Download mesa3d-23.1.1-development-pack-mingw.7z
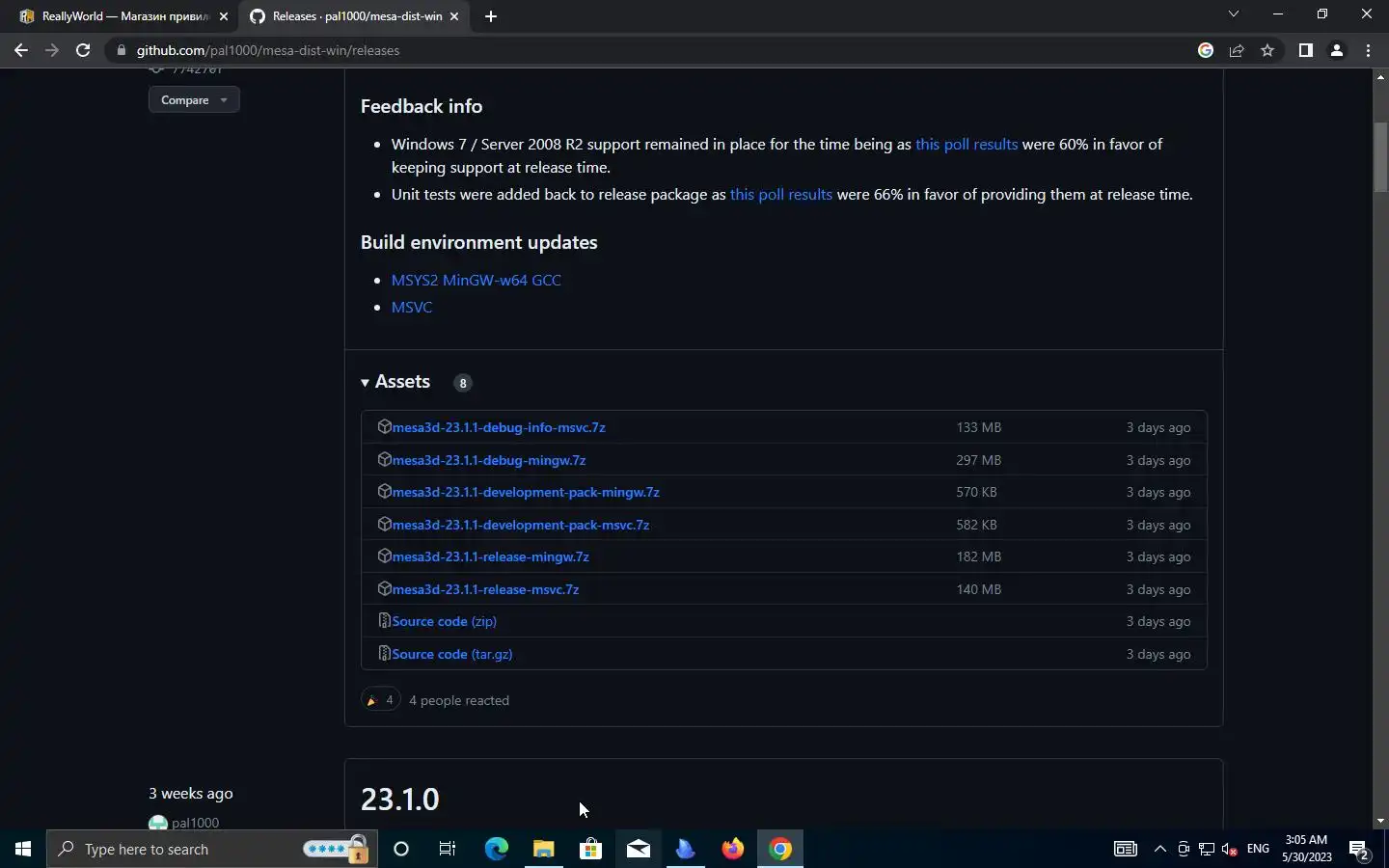This screenshot has width=1389, height=868. click(x=526, y=492)
